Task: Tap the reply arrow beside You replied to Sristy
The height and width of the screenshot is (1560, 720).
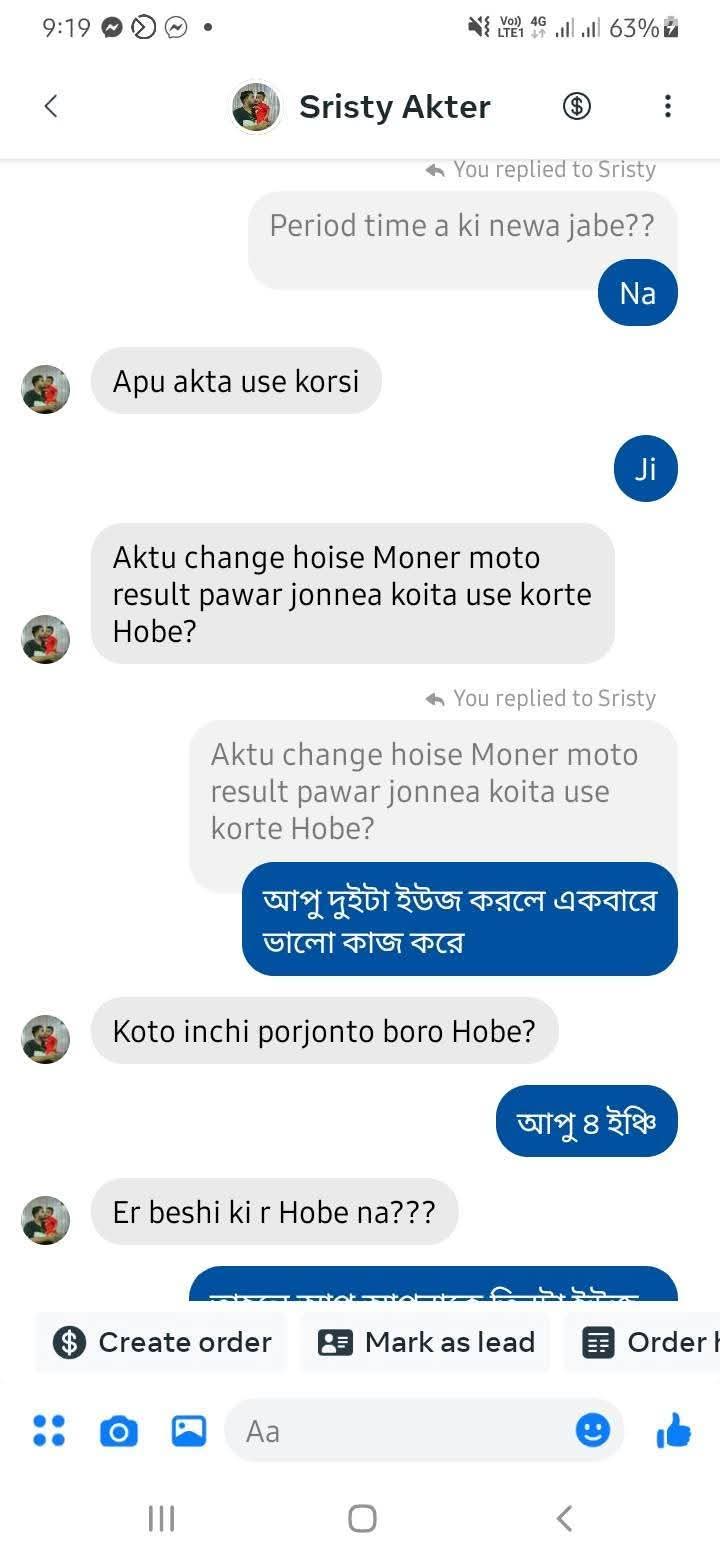Action: pos(434,169)
